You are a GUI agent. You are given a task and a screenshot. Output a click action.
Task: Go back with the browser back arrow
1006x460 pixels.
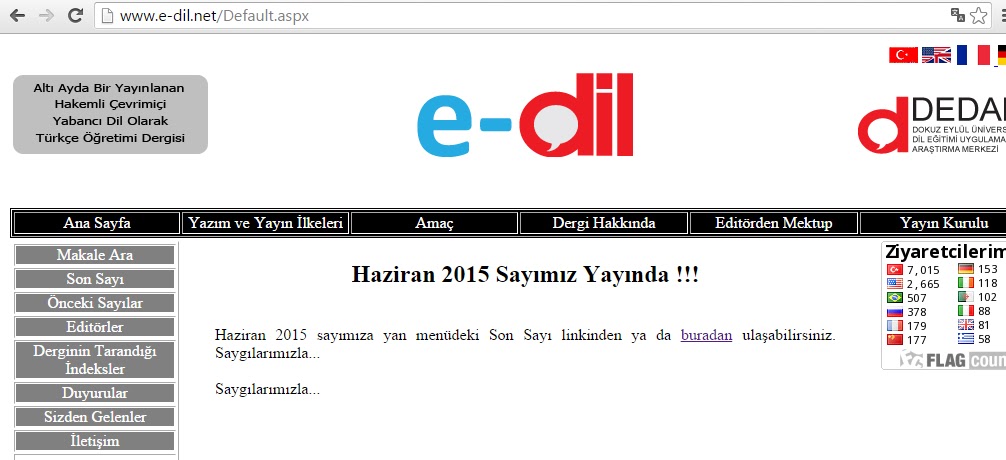click(x=17, y=16)
